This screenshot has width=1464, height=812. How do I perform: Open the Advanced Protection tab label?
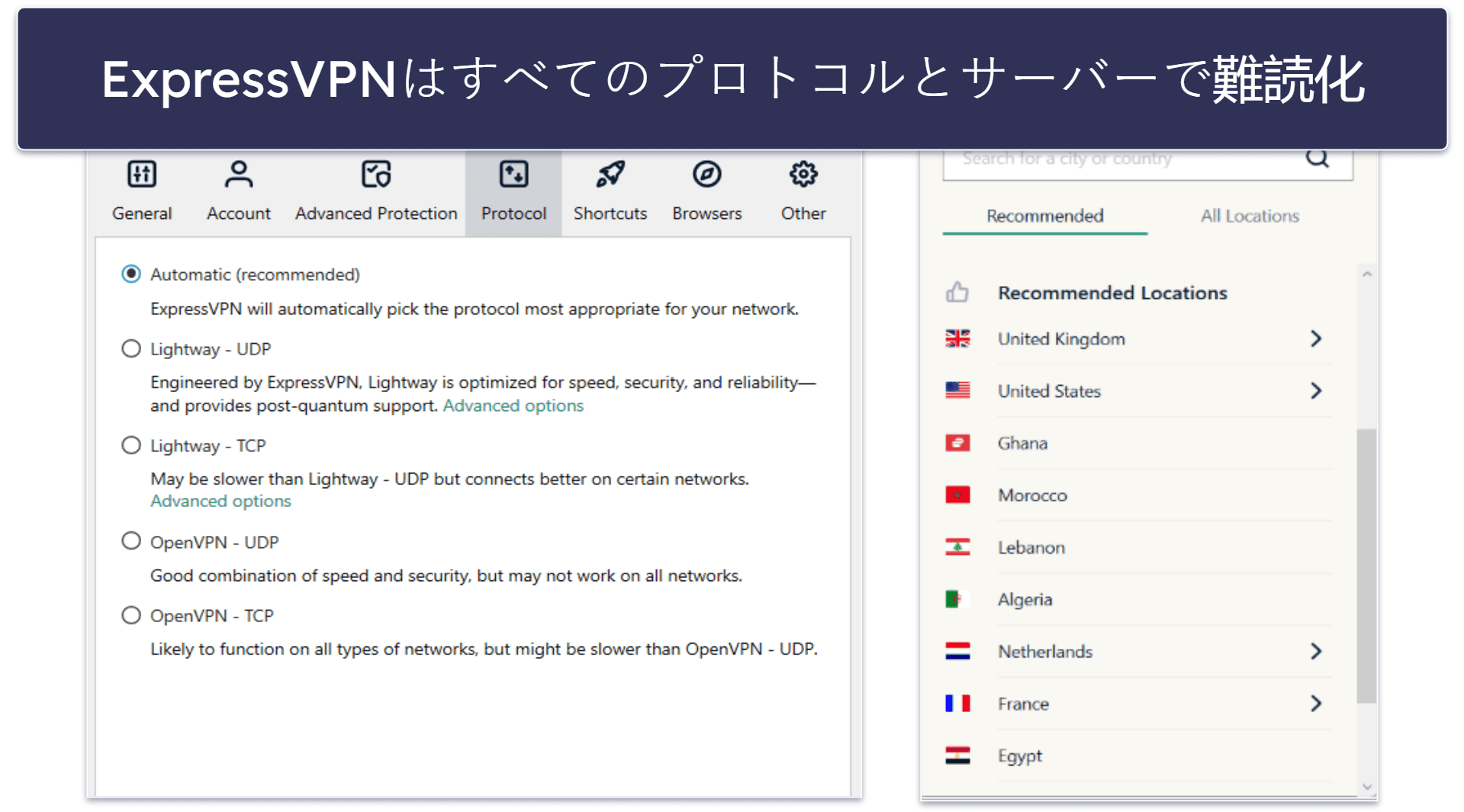coord(376,213)
